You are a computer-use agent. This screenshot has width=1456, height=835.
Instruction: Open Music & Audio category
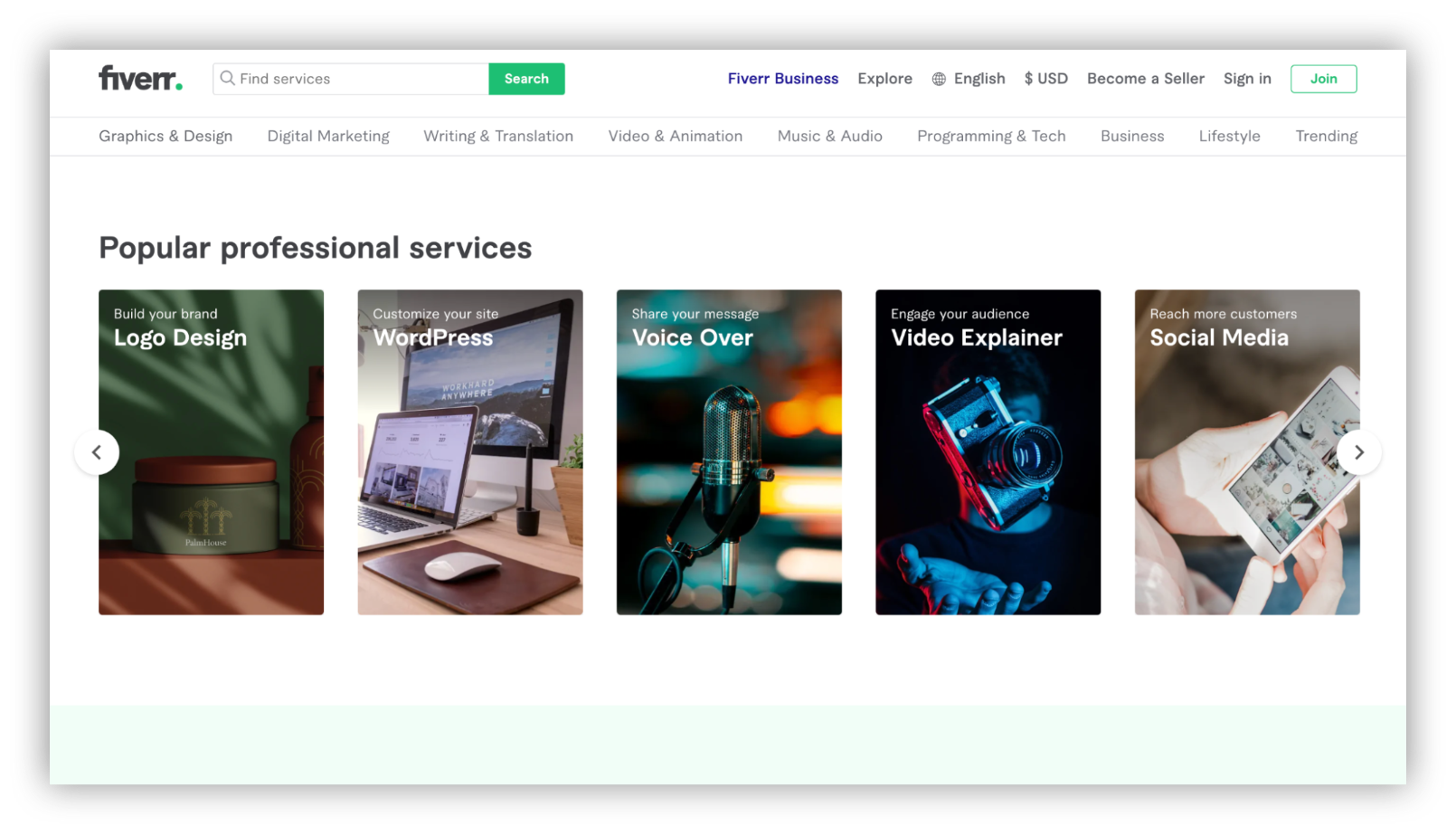830,136
